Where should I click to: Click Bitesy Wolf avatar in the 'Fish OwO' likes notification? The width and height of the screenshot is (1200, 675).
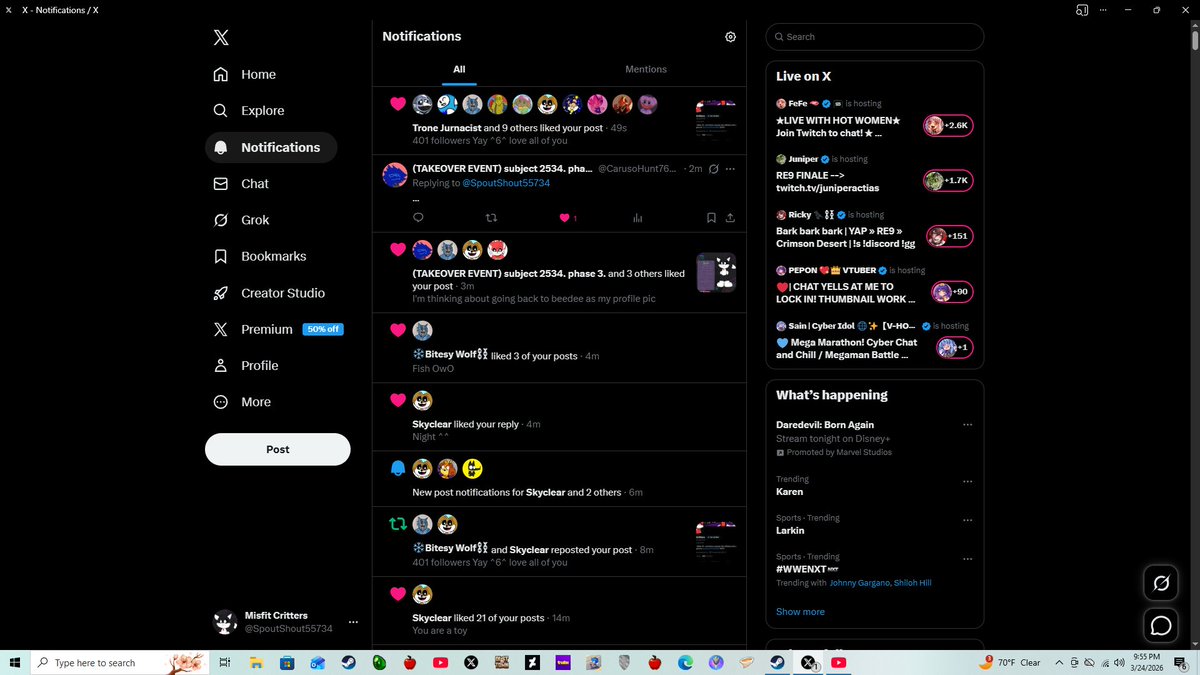(423, 330)
